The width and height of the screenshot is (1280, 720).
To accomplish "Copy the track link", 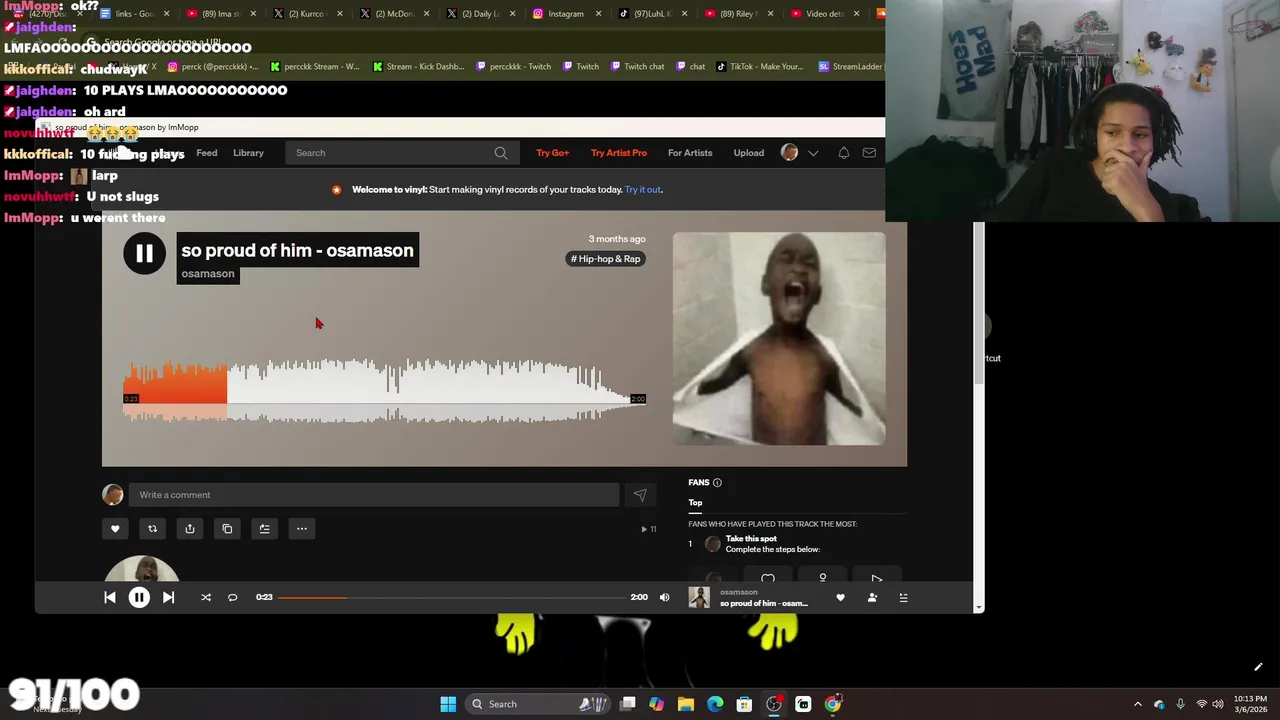I will 227,529.
